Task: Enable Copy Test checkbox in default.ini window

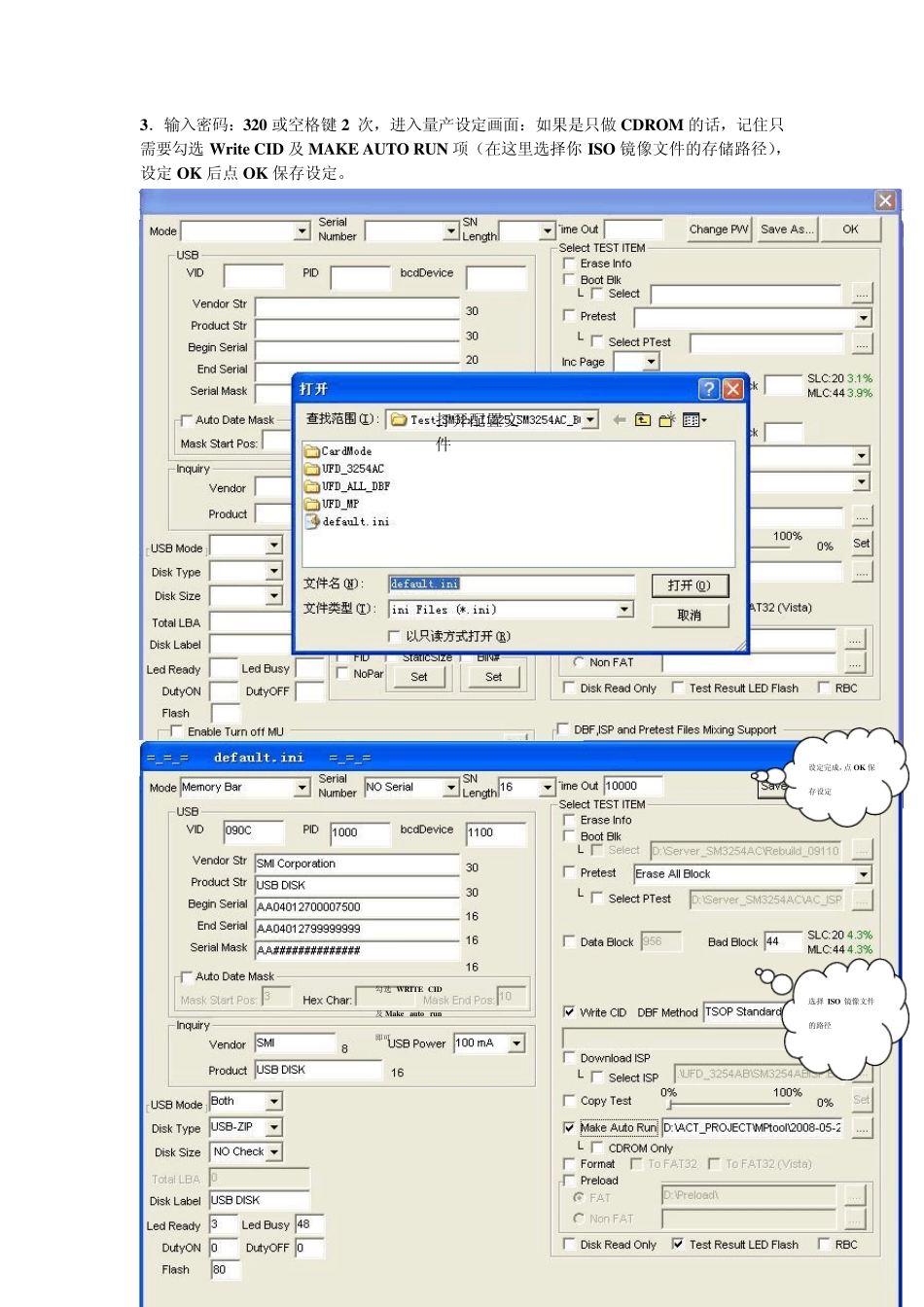Action: [x=570, y=1101]
